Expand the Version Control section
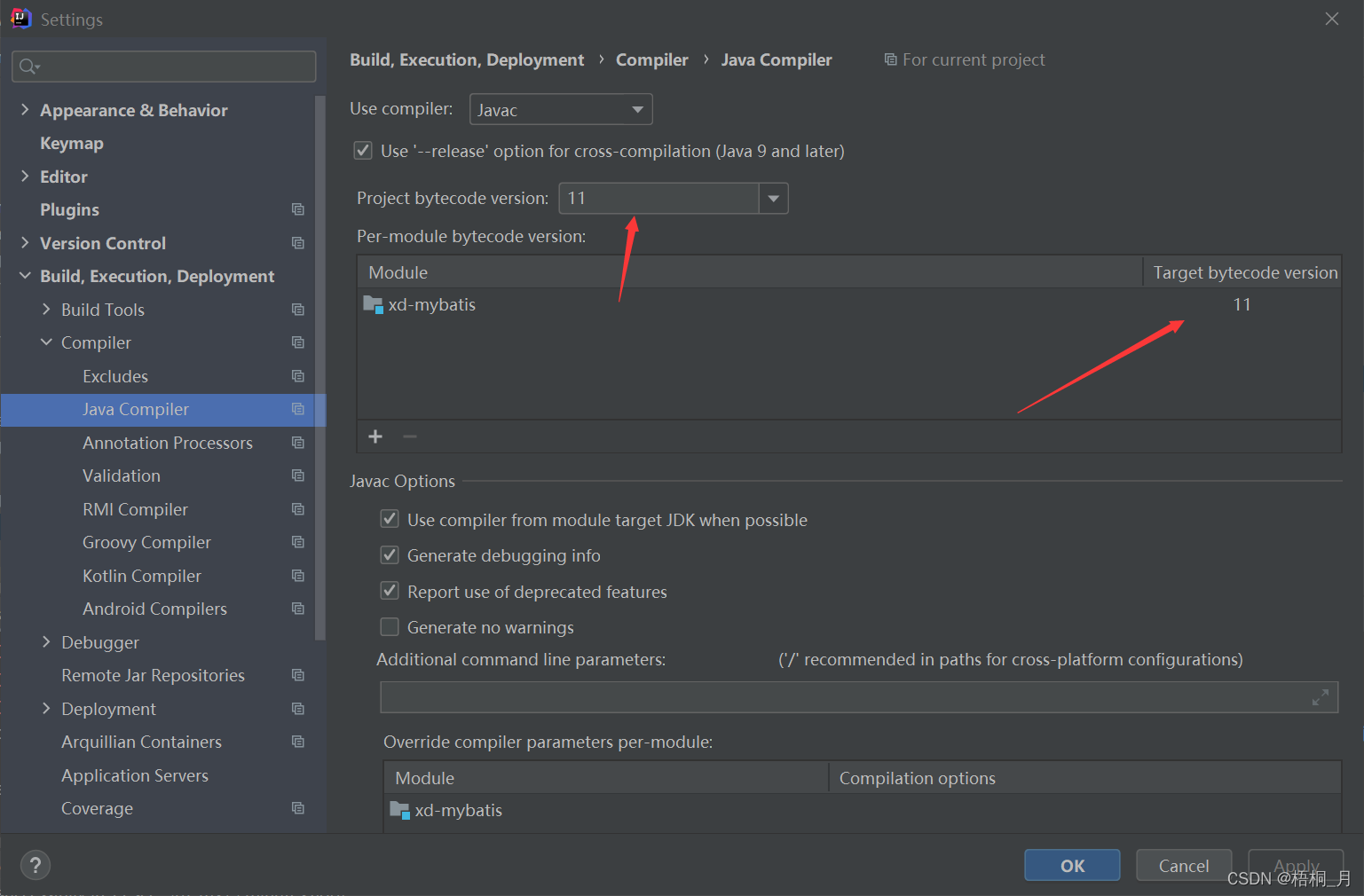The height and width of the screenshot is (896, 1364). coord(25,243)
